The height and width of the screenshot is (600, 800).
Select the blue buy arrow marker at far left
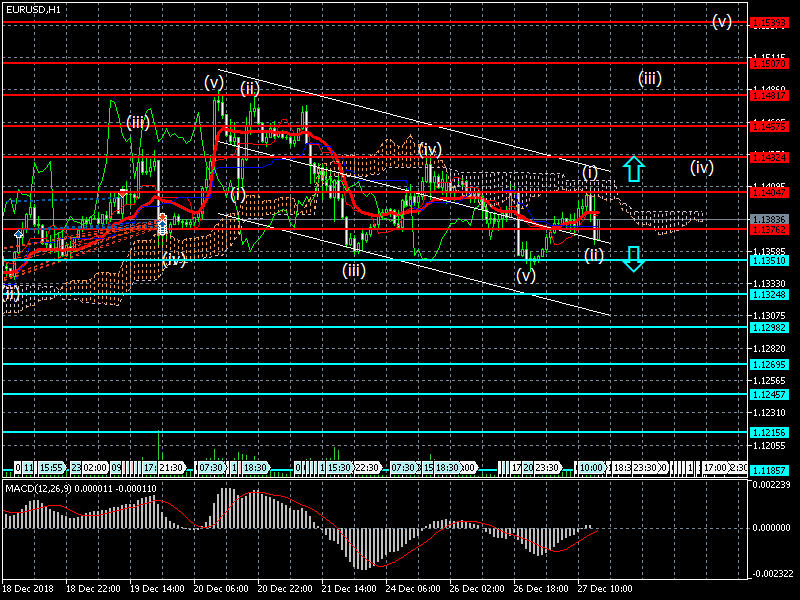18,233
